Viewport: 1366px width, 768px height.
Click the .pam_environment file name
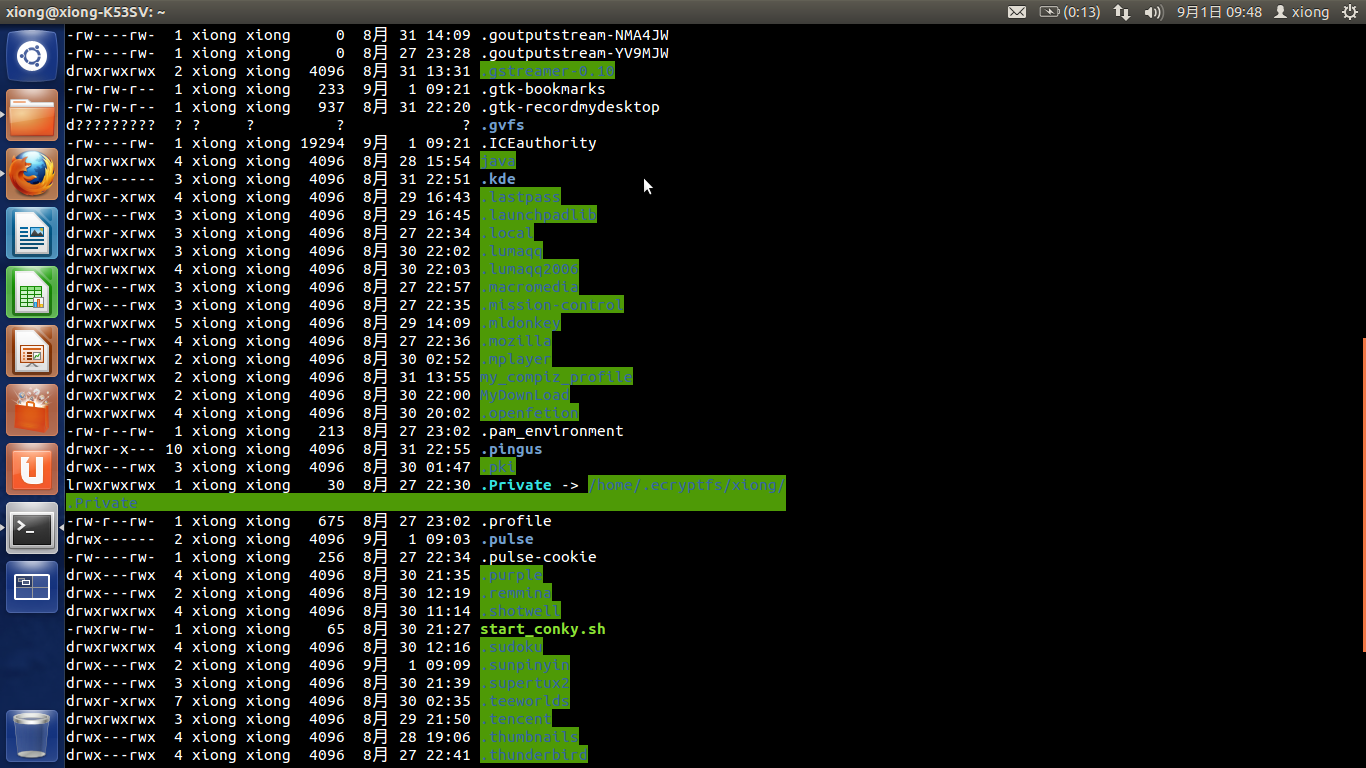[552, 431]
